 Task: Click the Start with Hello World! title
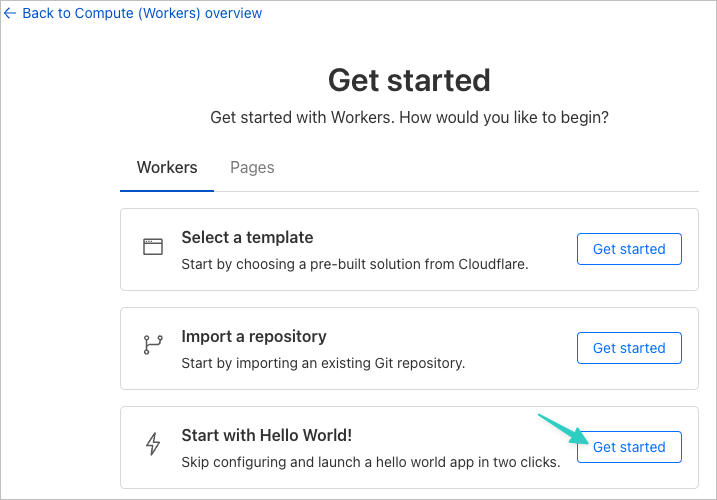click(x=267, y=435)
